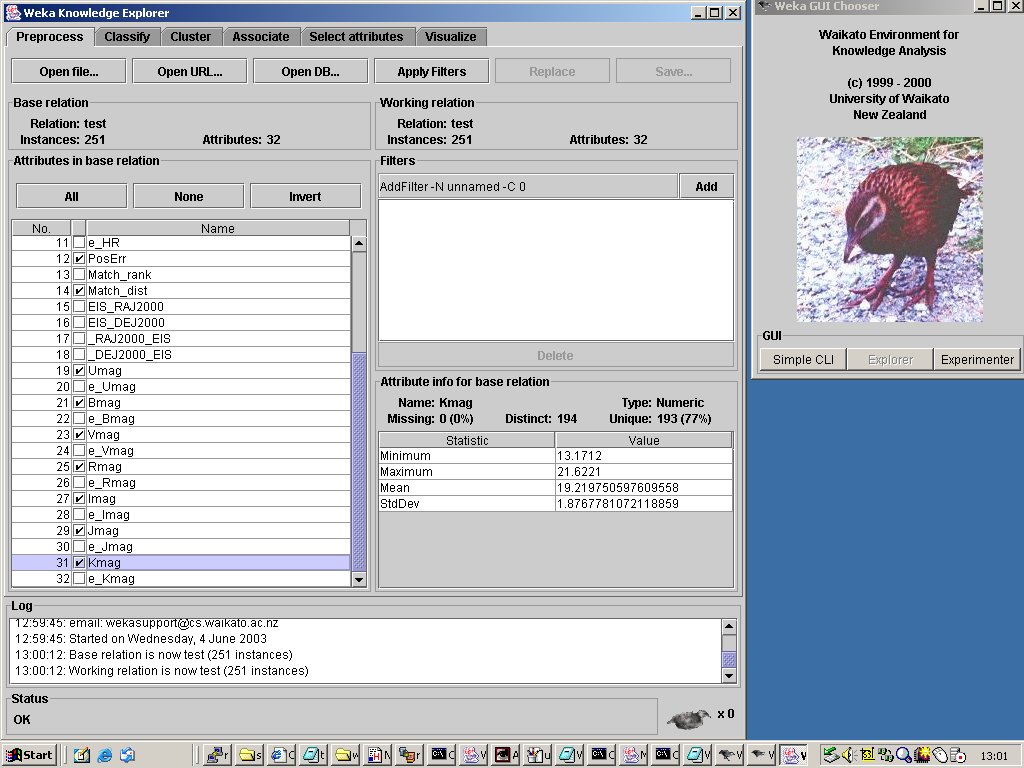
Task: Click the speaker volume tray icon
Action: click(x=848, y=755)
